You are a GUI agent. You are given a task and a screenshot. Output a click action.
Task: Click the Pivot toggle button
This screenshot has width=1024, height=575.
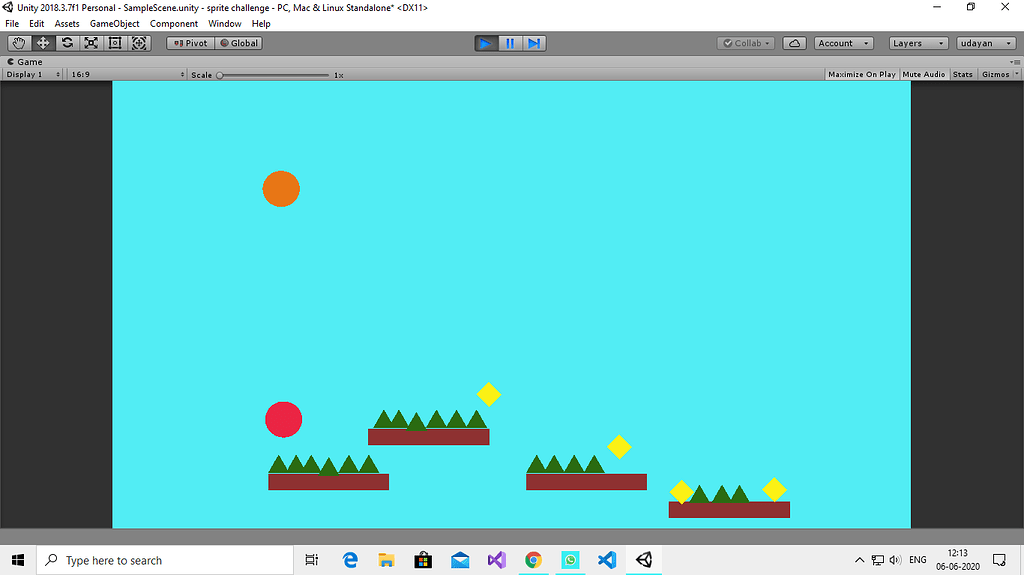190,43
